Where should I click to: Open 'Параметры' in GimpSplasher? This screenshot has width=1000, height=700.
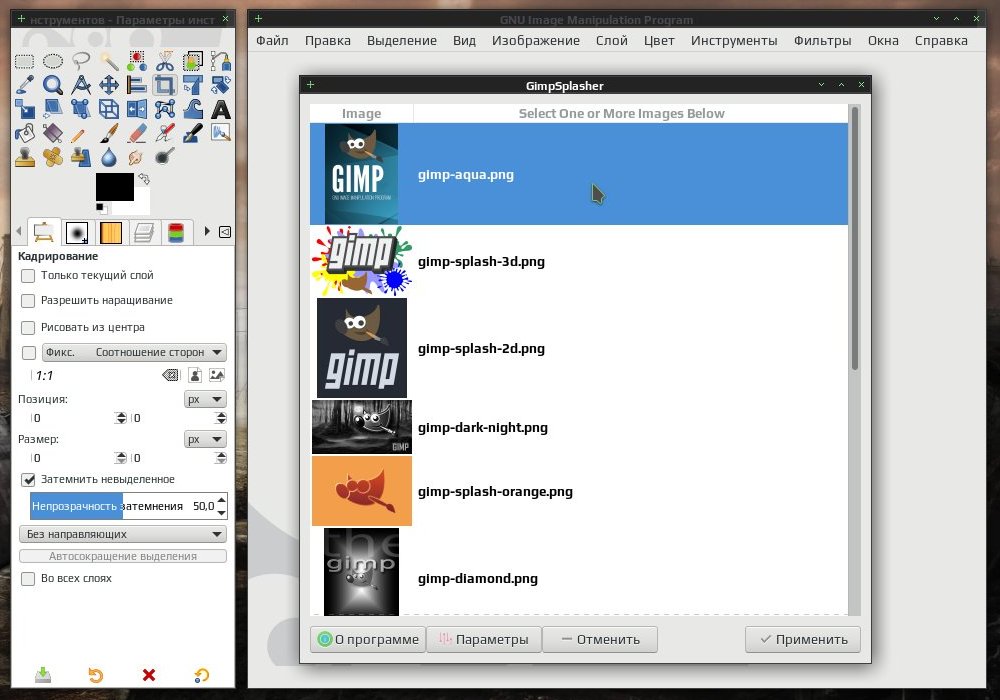484,639
